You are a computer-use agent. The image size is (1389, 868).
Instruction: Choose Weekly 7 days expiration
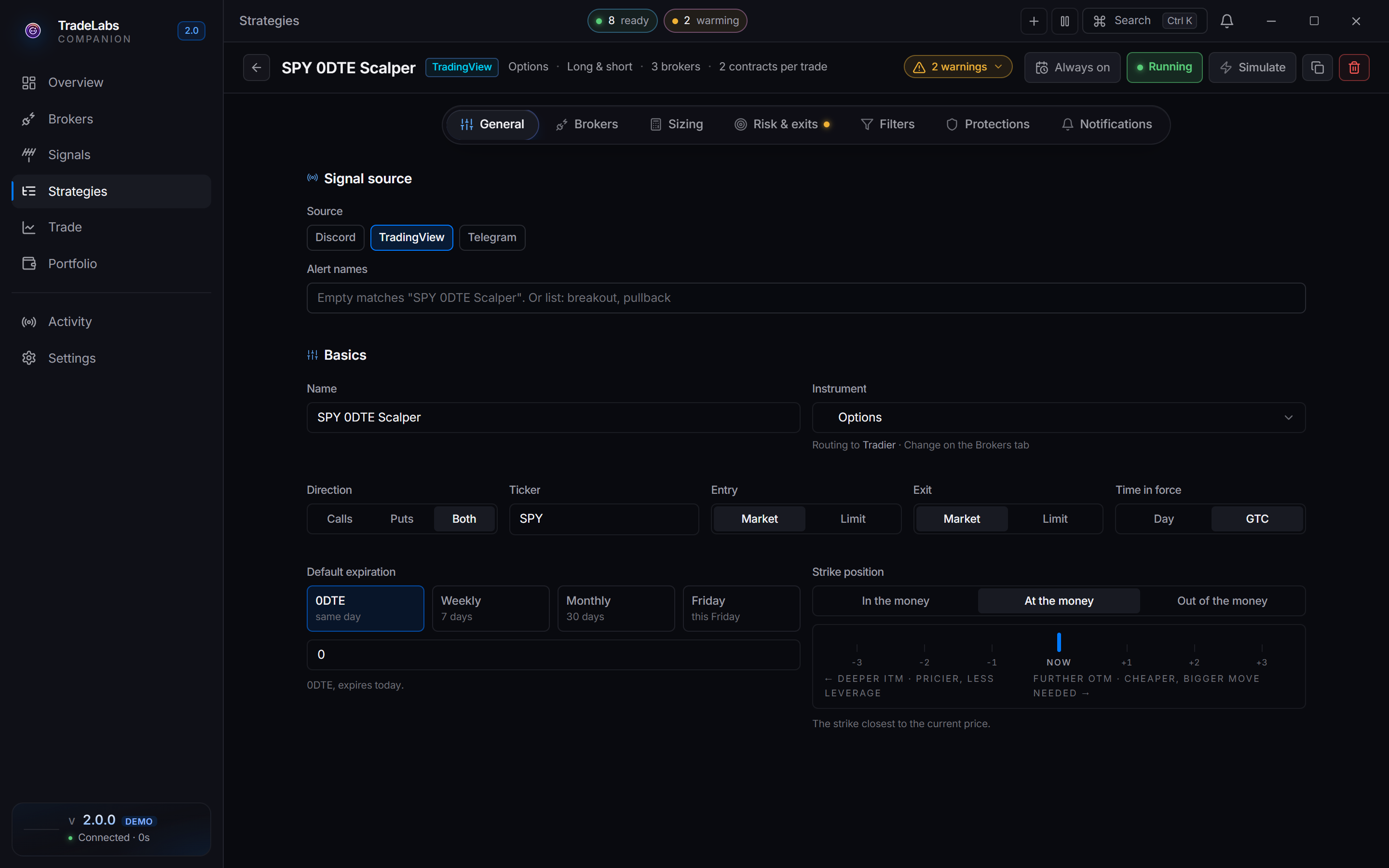pos(491,609)
